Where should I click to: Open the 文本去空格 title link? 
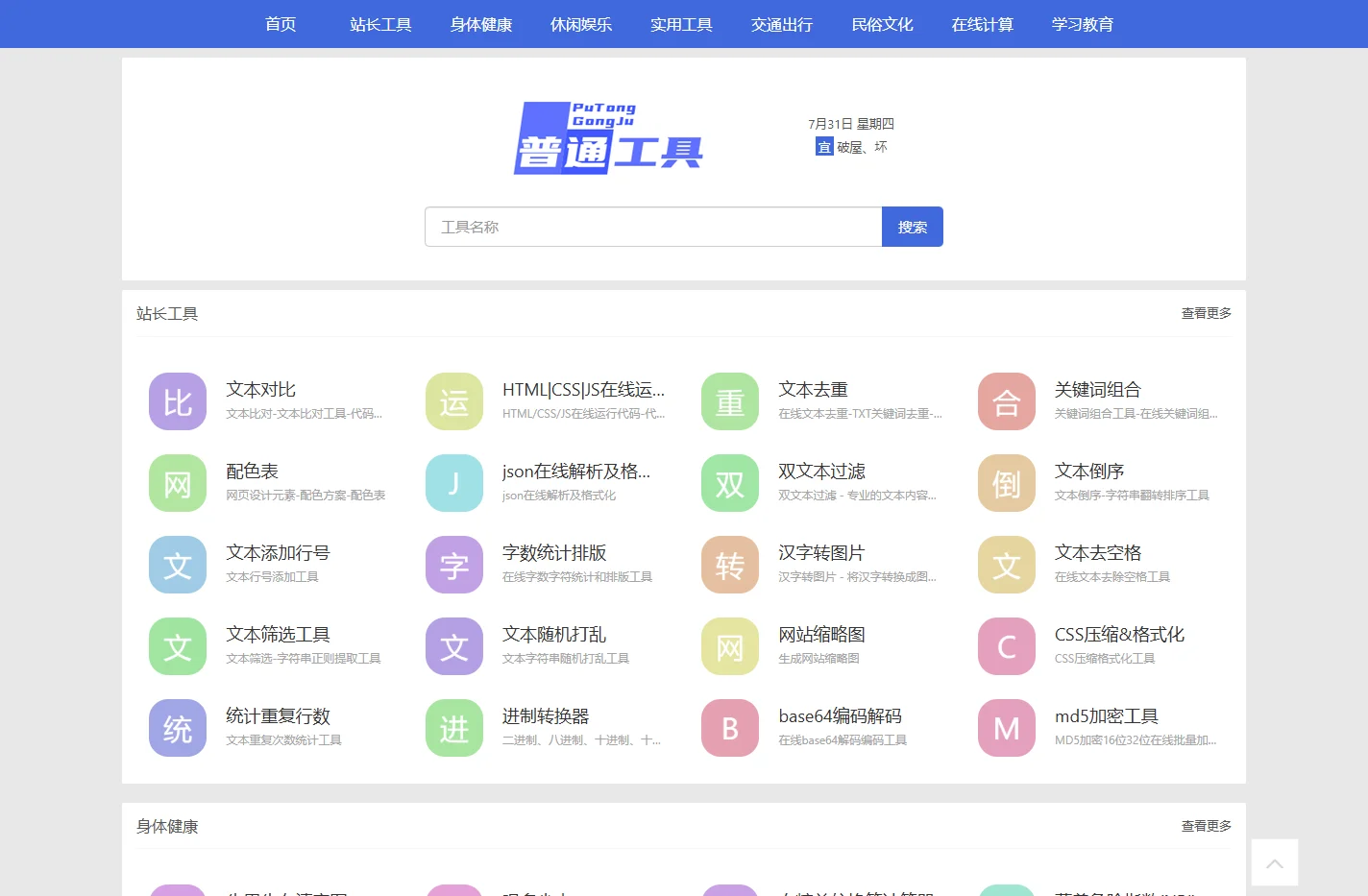[1098, 552]
